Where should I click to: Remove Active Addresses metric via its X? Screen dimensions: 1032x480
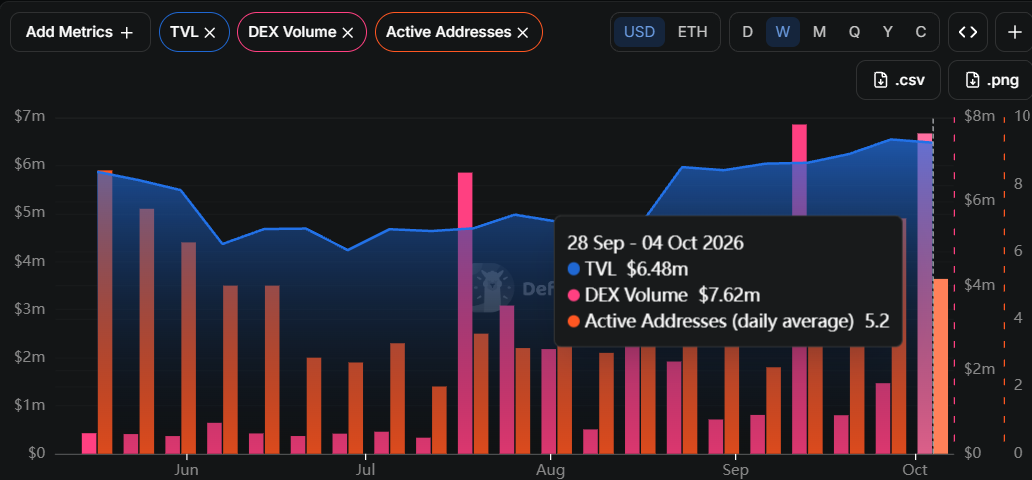click(523, 32)
